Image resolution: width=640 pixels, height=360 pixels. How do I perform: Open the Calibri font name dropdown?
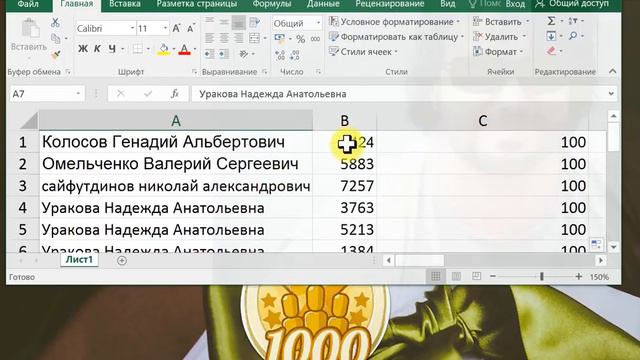pyautogui.click(x=132, y=28)
